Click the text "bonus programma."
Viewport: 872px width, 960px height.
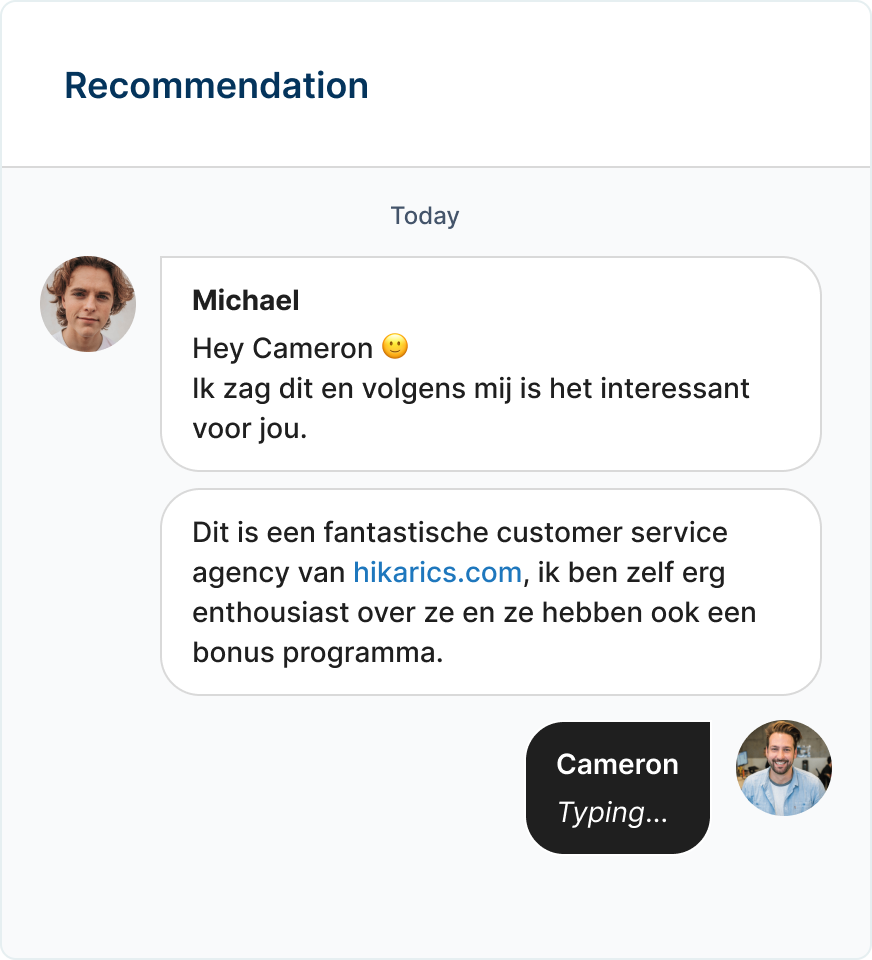point(317,653)
